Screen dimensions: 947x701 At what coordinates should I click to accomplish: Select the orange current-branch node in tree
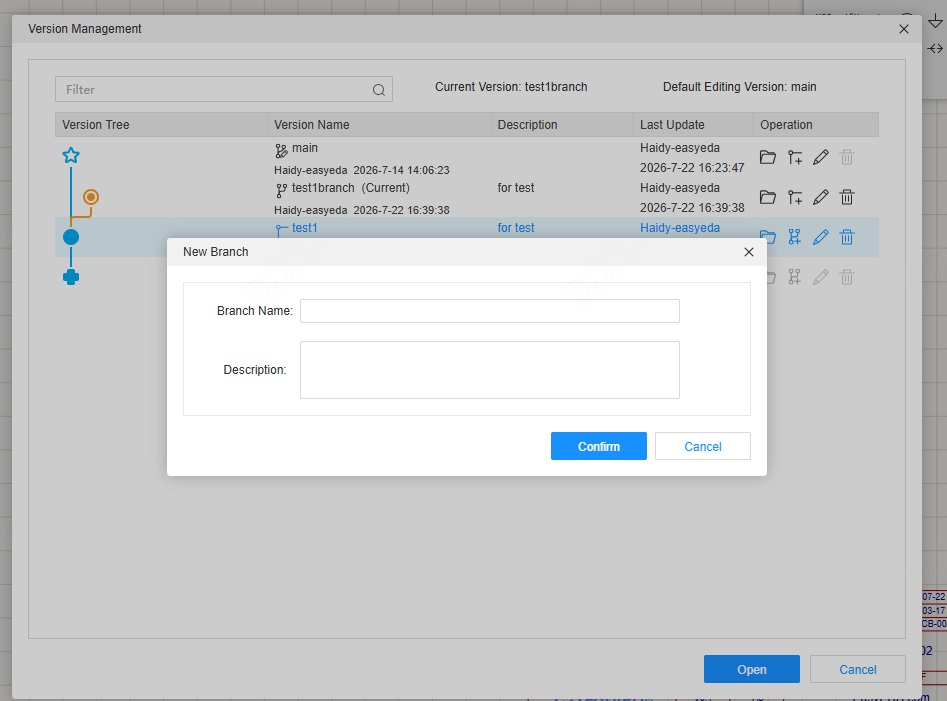coord(91,197)
